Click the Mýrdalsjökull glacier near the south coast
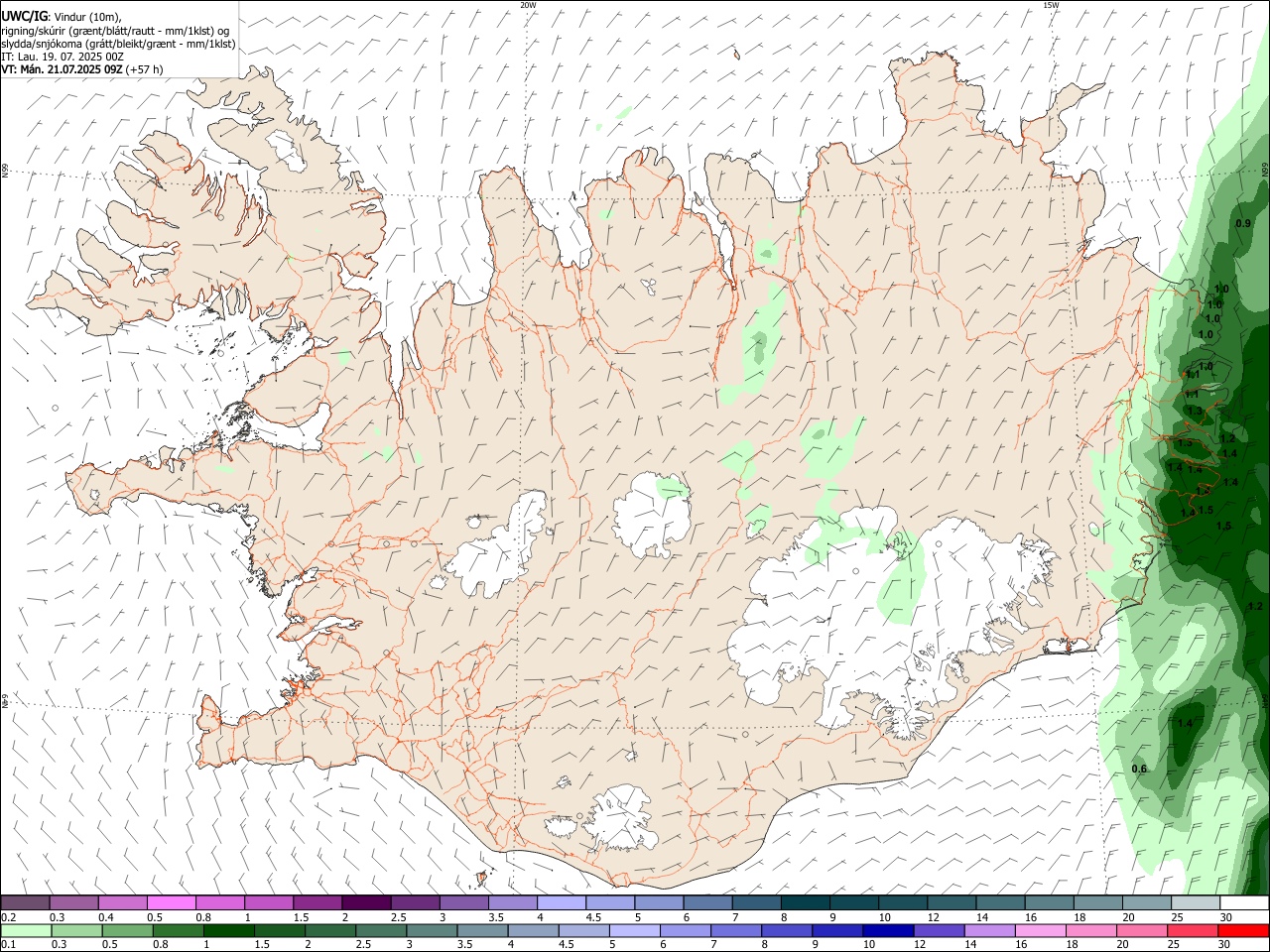Screen dimensions: 1270x952 619,818
